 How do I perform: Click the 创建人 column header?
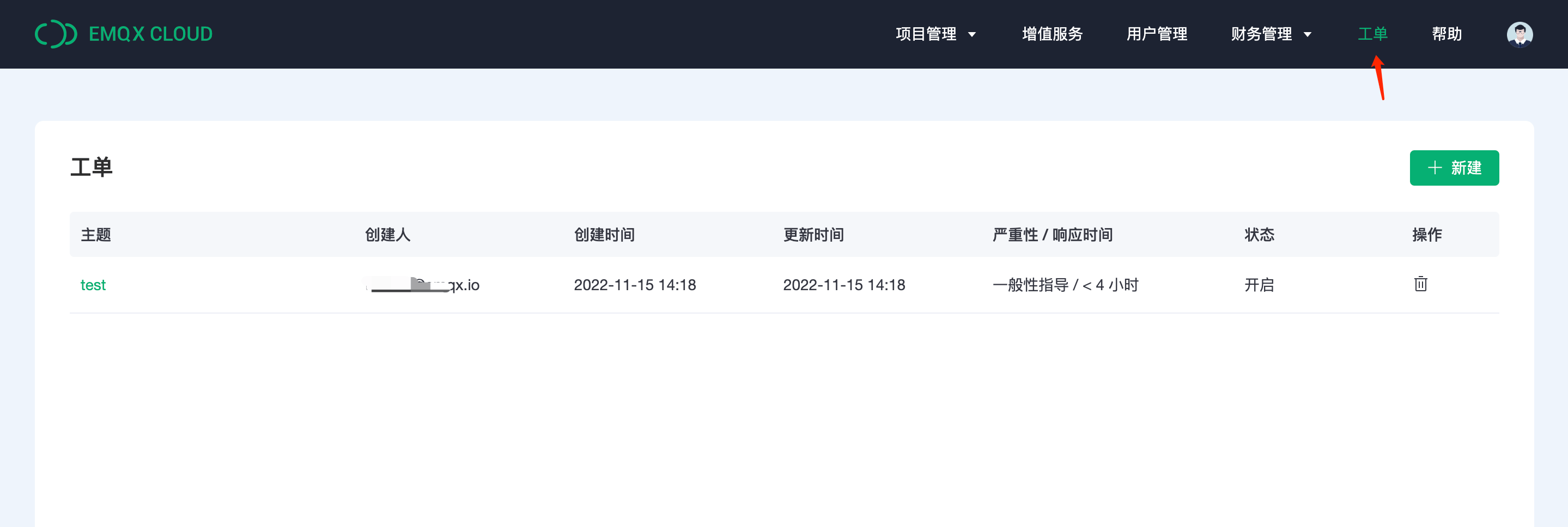pyautogui.click(x=388, y=235)
